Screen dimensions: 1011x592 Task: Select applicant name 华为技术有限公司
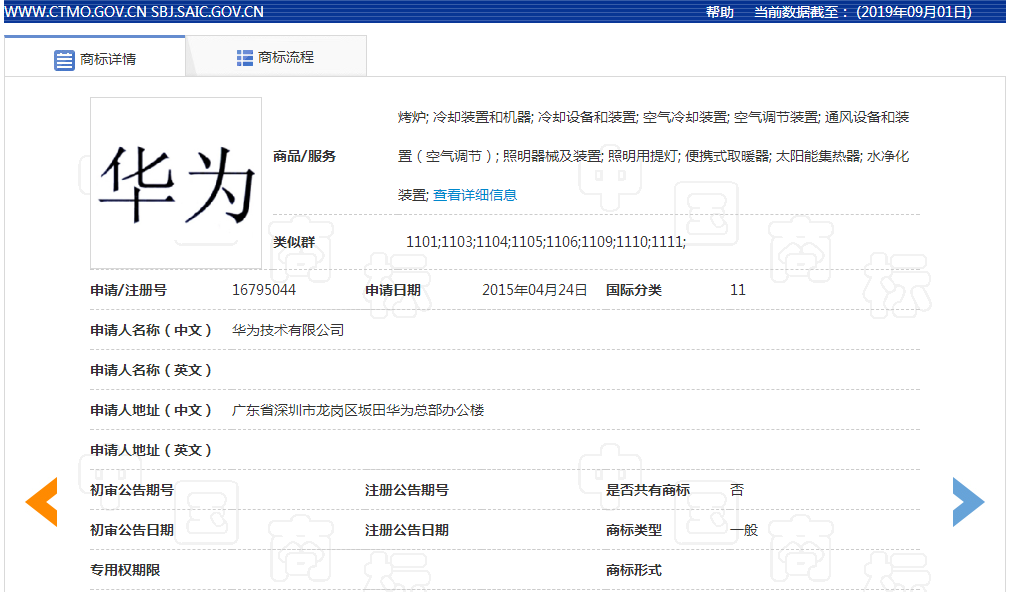pos(288,330)
